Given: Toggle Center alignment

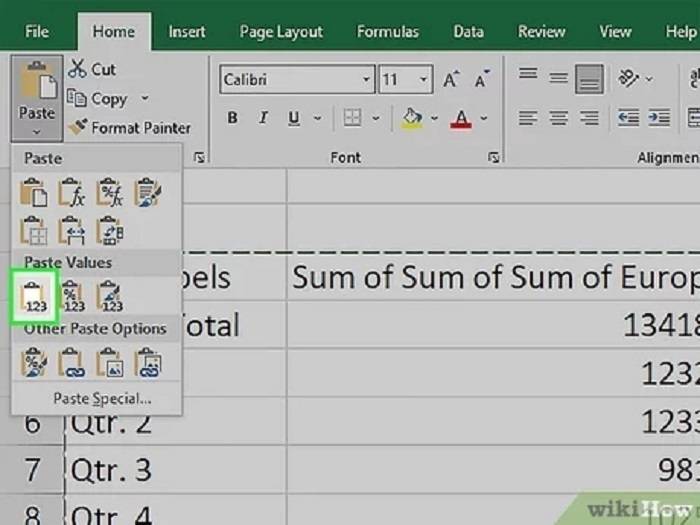Looking at the screenshot, I should (x=558, y=118).
